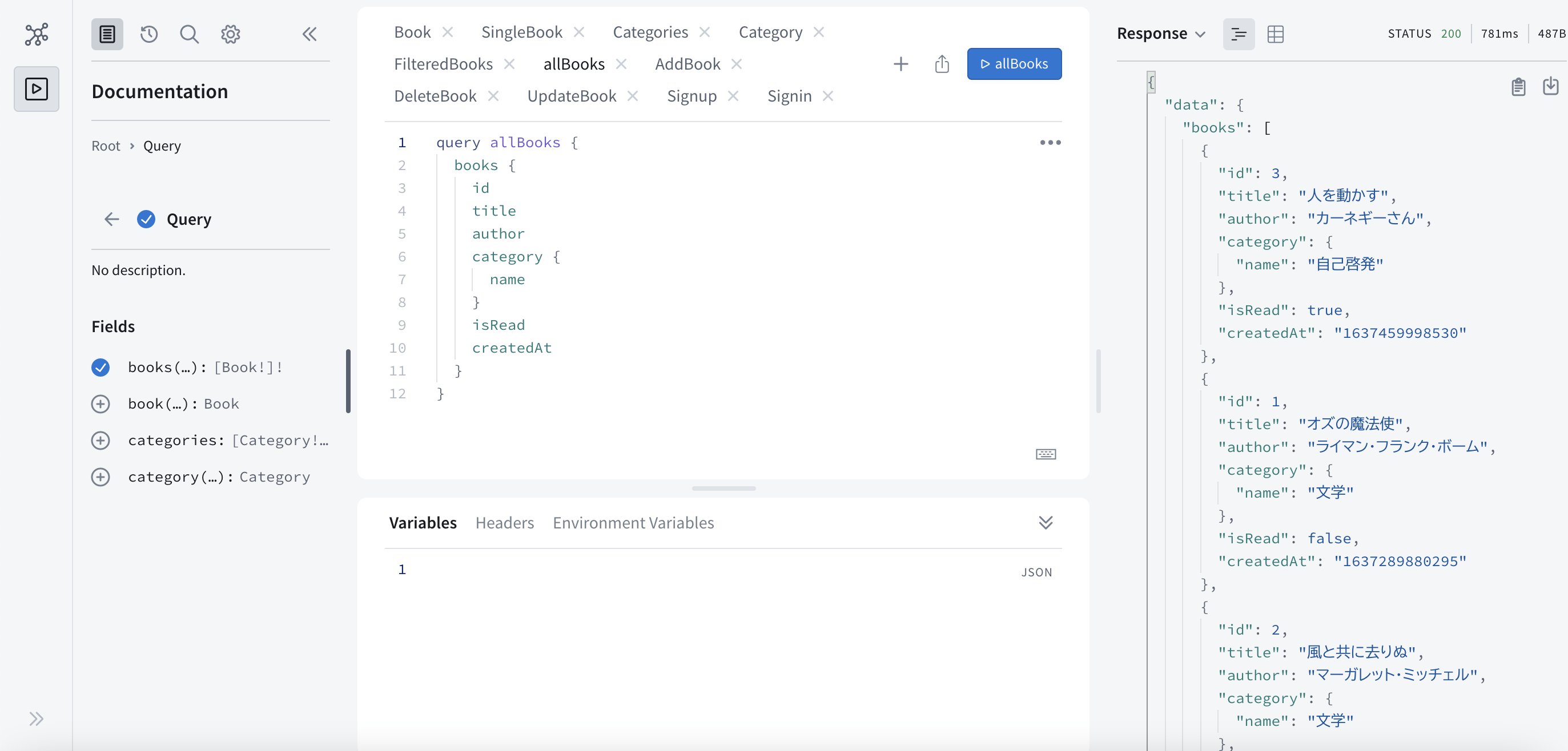Screen dimensions: 1568x751
Task: Open the Category type link for category(…)
Action: [275, 477]
